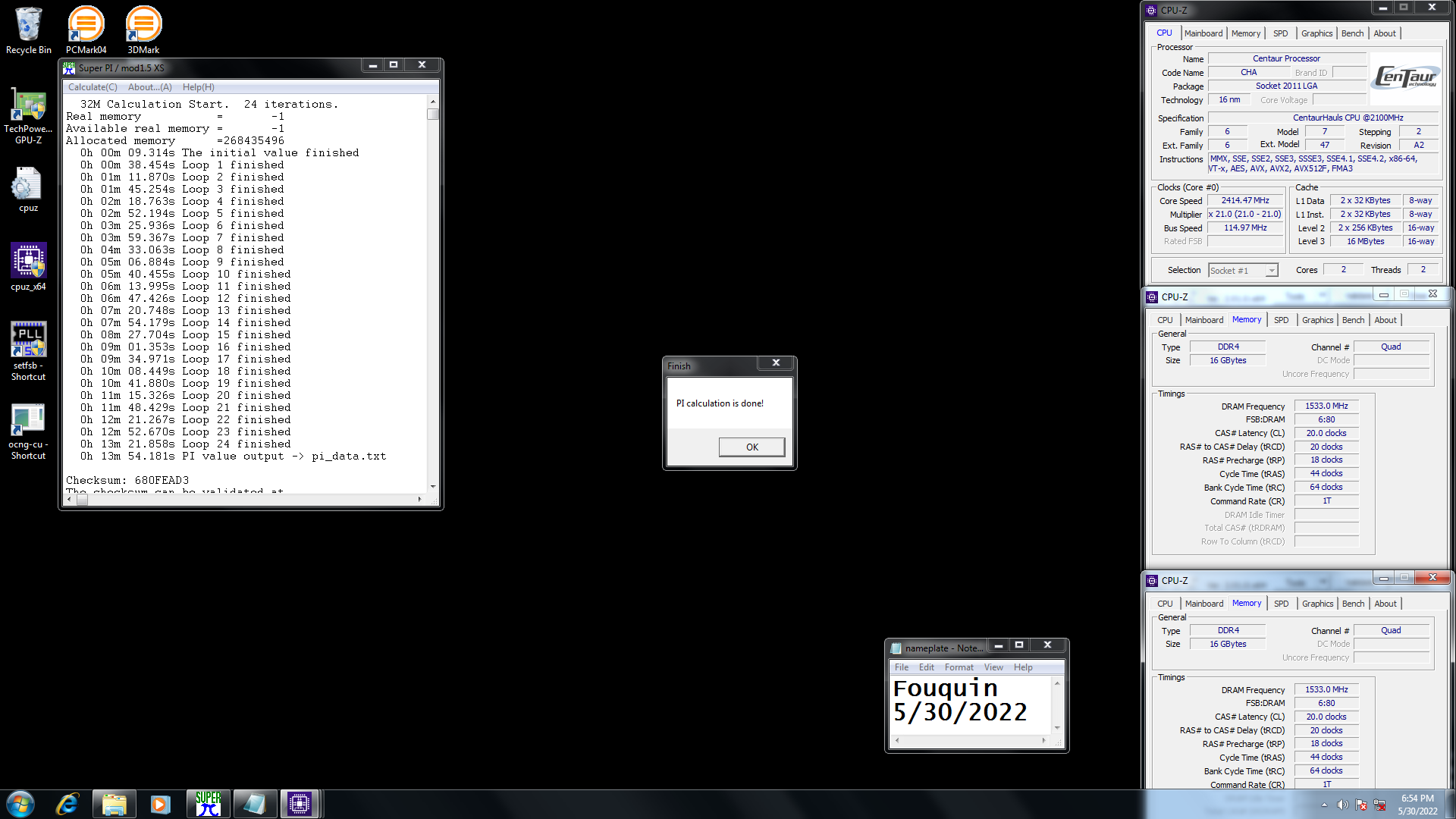The height and width of the screenshot is (819, 1456).
Task: Click the volume speaker tray icon
Action: click(1342, 805)
